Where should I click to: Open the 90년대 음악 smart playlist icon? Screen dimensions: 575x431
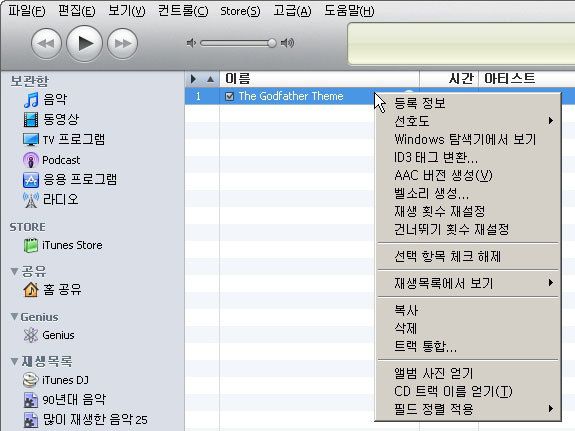pos(31,400)
